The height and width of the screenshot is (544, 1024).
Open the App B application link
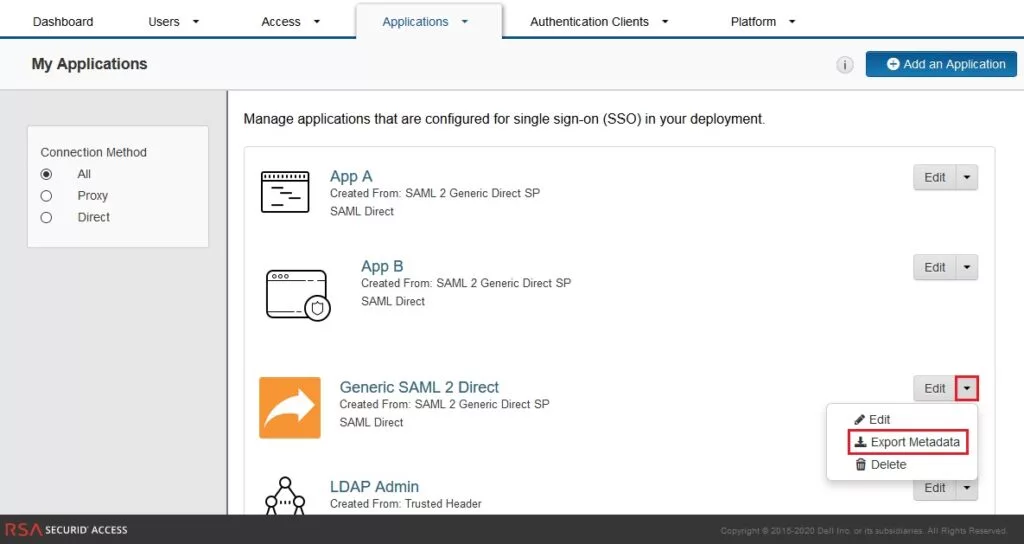[382, 266]
